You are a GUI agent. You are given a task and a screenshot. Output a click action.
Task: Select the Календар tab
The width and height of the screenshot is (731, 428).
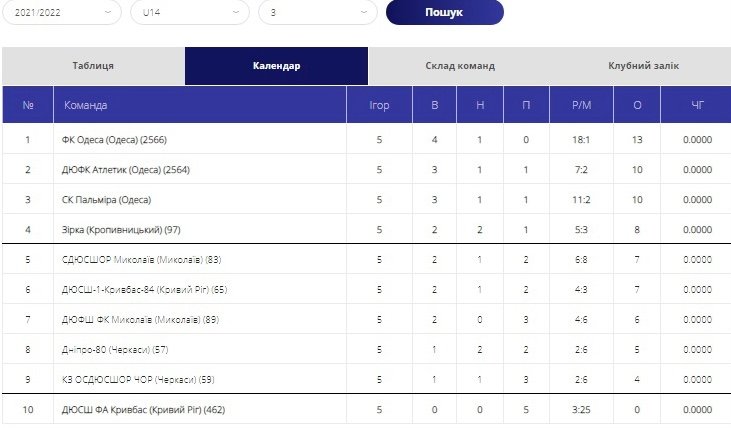[276, 66]
